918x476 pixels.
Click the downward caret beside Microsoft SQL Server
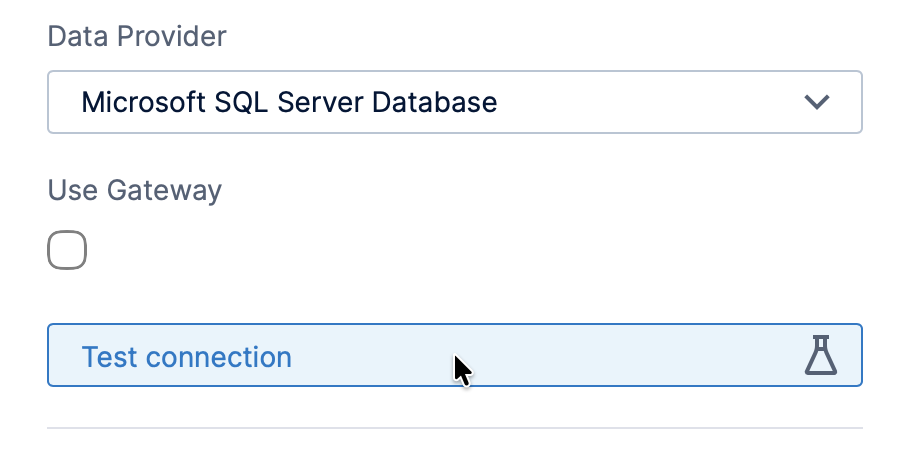click(x=817, y=102)
